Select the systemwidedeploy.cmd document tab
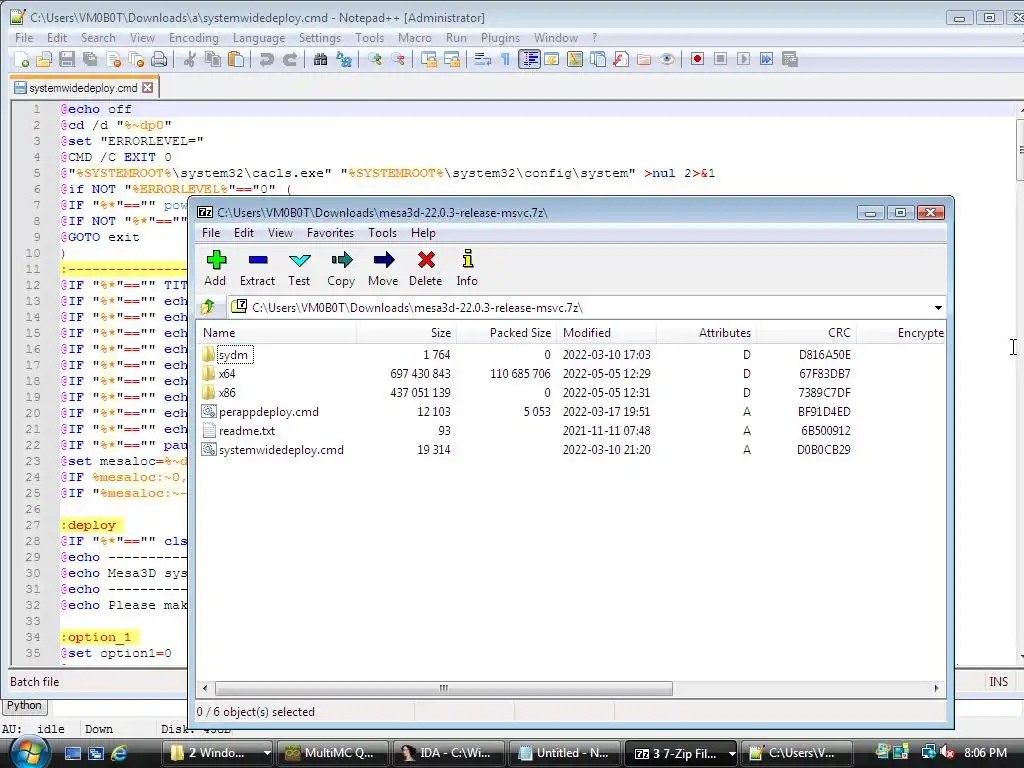The width and height of the screenshot is (1024, 768). click(84, 88)
